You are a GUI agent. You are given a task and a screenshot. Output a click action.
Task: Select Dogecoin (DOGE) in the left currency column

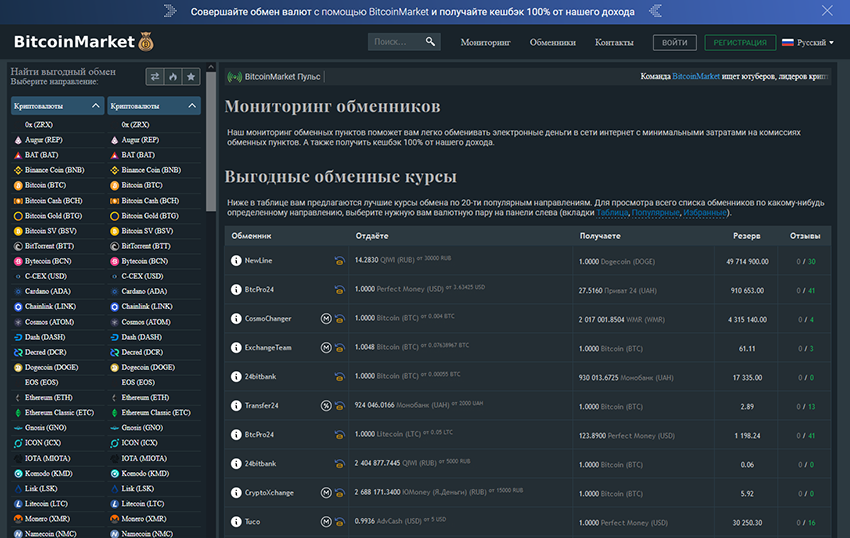(50, 367)
